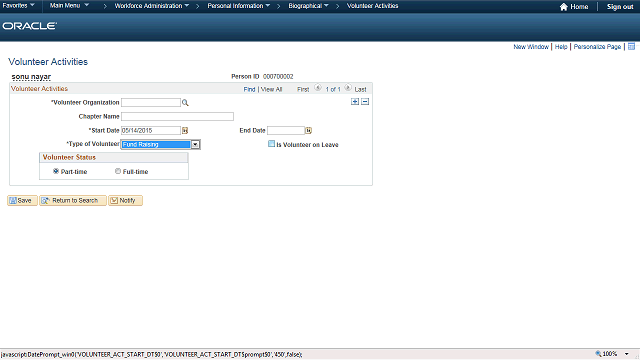Click the Save button
Viewport: 640px width, 360px height.
(22, 200)
